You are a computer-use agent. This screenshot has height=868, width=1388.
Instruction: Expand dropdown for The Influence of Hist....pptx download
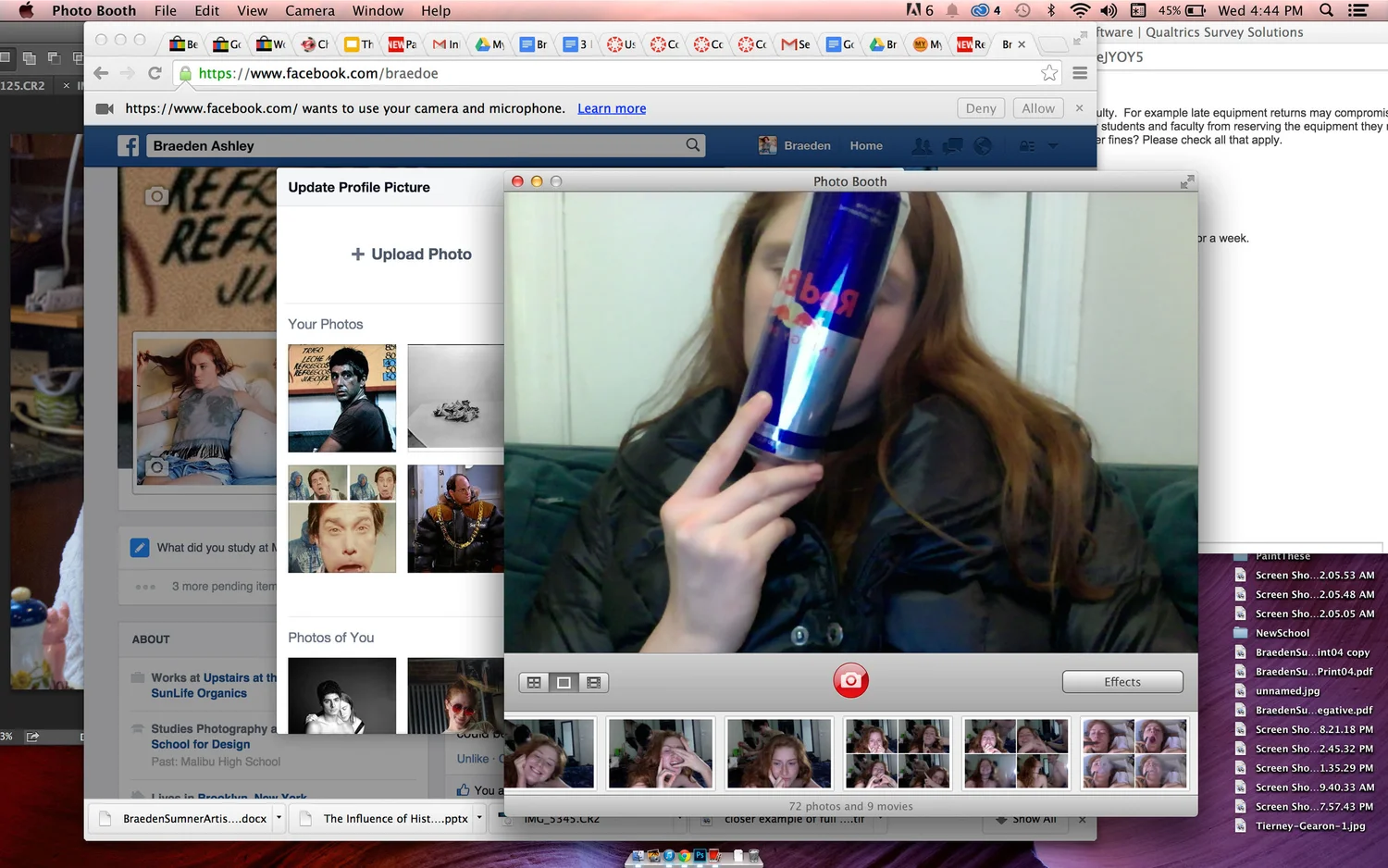(x=479, y=818)
